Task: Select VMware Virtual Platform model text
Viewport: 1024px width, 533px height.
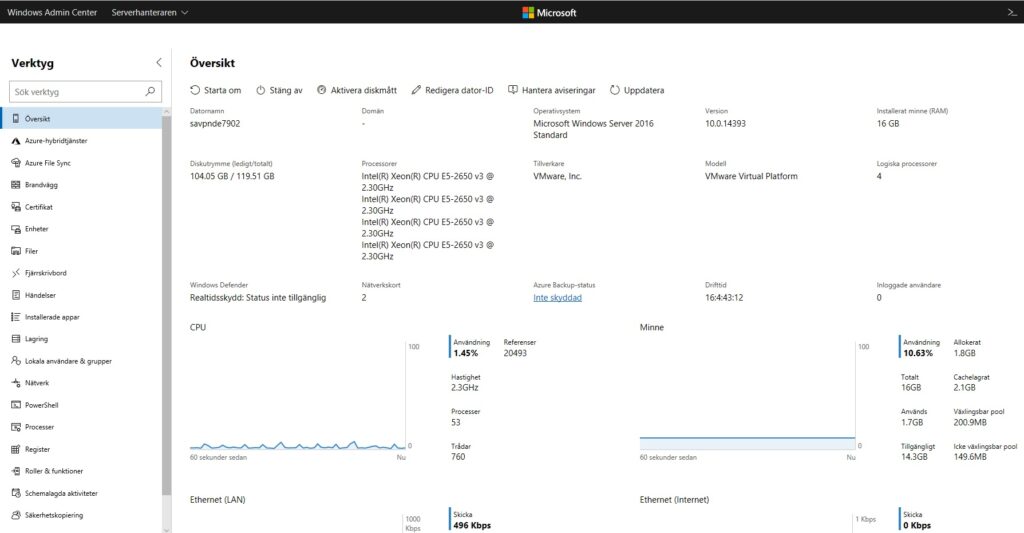Action: (x=751, y=176)
